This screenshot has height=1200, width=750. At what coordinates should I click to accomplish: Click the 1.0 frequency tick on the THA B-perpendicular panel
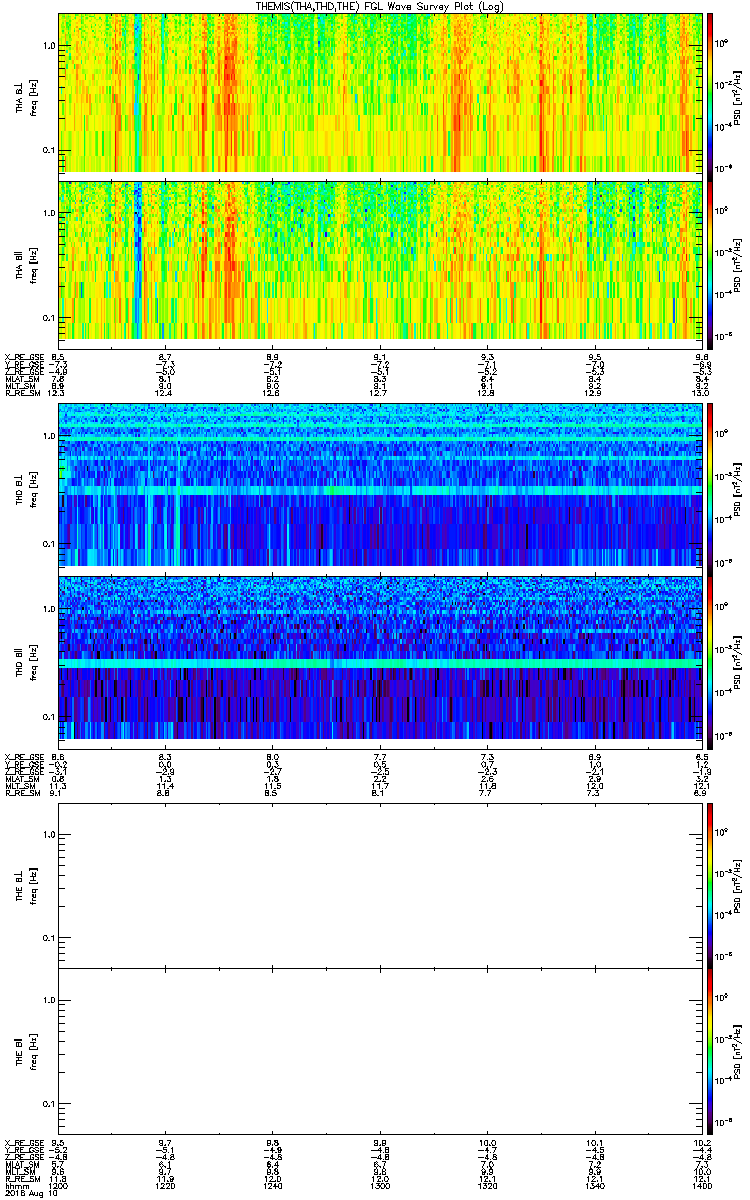48,46
